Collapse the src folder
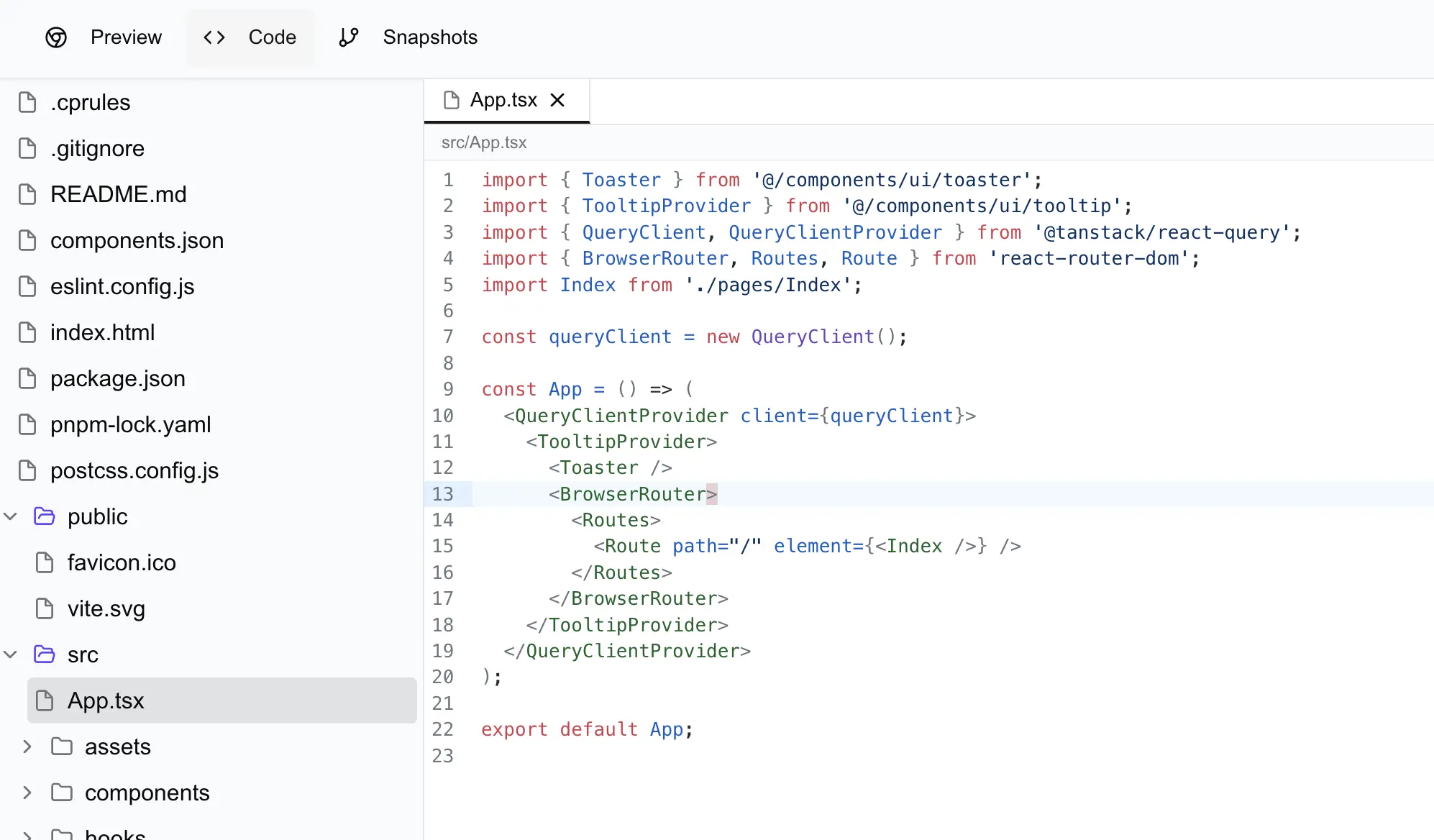Image resolution: width=1434 pixels, height=840 pixels. (x=10, y=654)
